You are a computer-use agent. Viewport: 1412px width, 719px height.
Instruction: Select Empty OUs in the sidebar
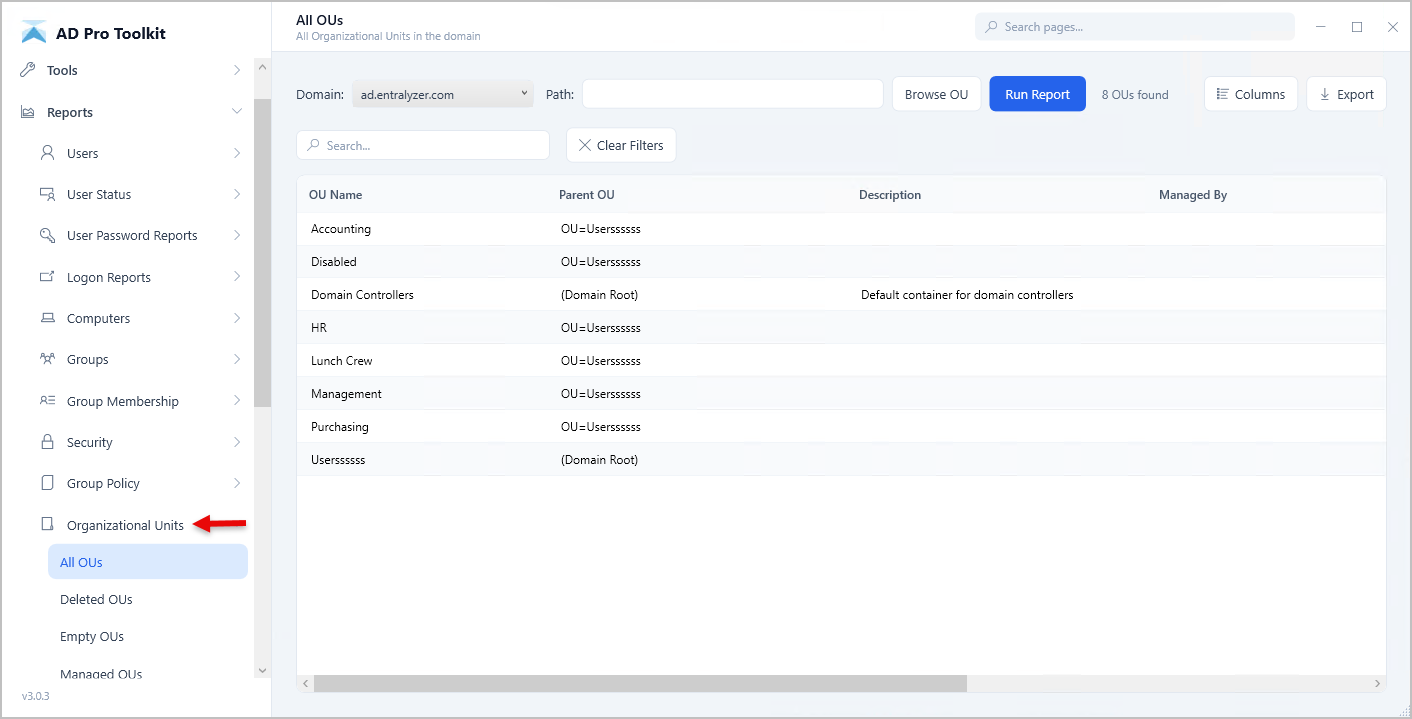tap(92, 637)
